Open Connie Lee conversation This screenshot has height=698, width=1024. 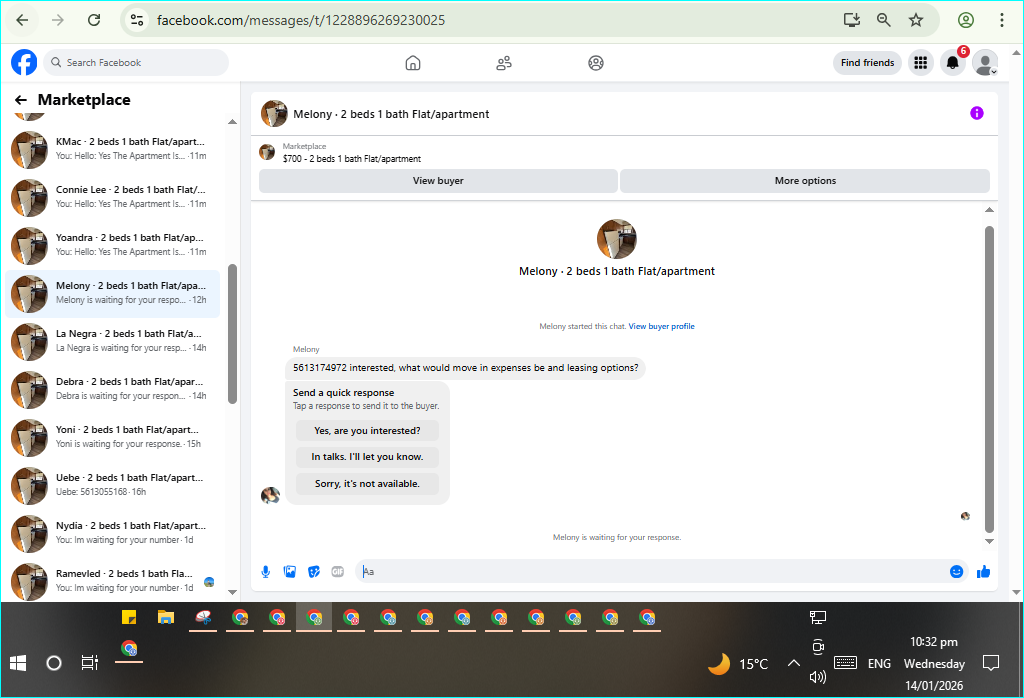click(x=112, y=197)
